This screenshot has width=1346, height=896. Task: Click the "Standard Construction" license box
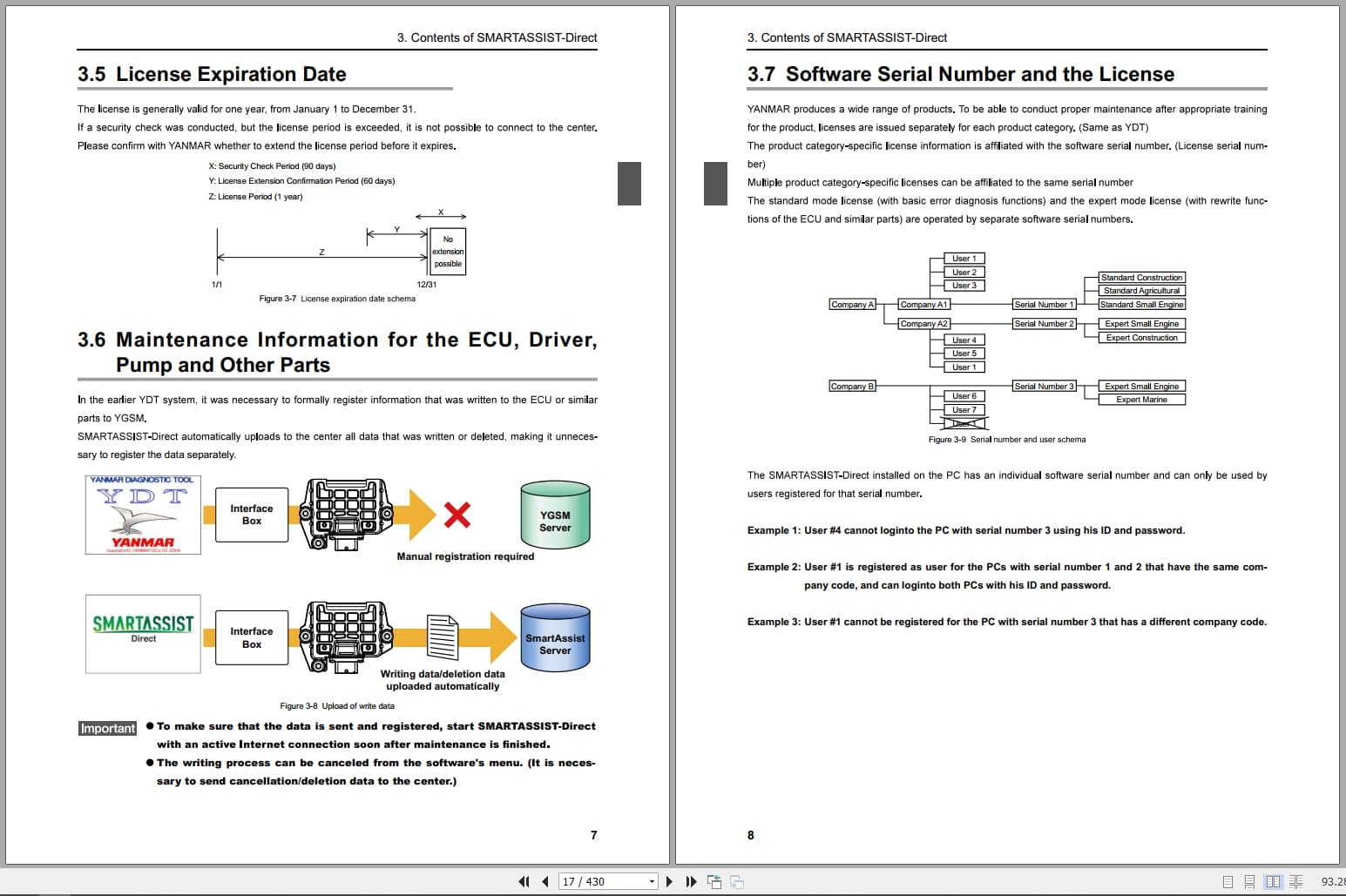(x=1142, y=278)
